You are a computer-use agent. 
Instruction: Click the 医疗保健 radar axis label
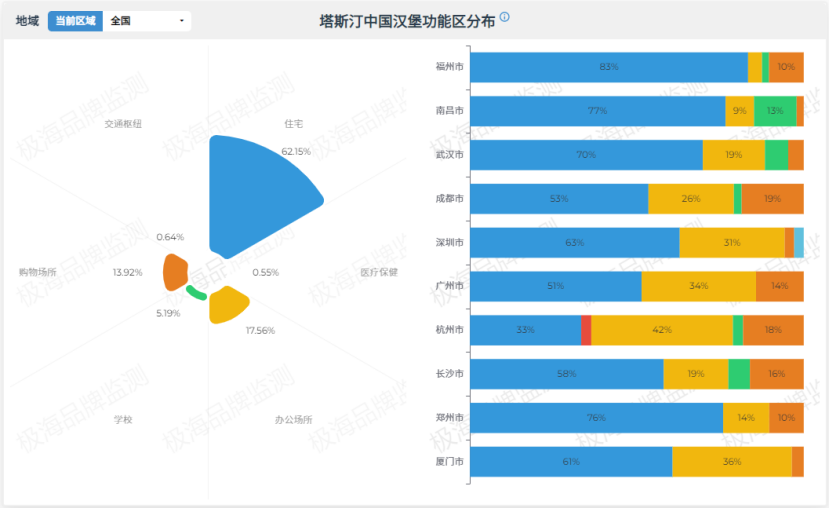point(379,273)
